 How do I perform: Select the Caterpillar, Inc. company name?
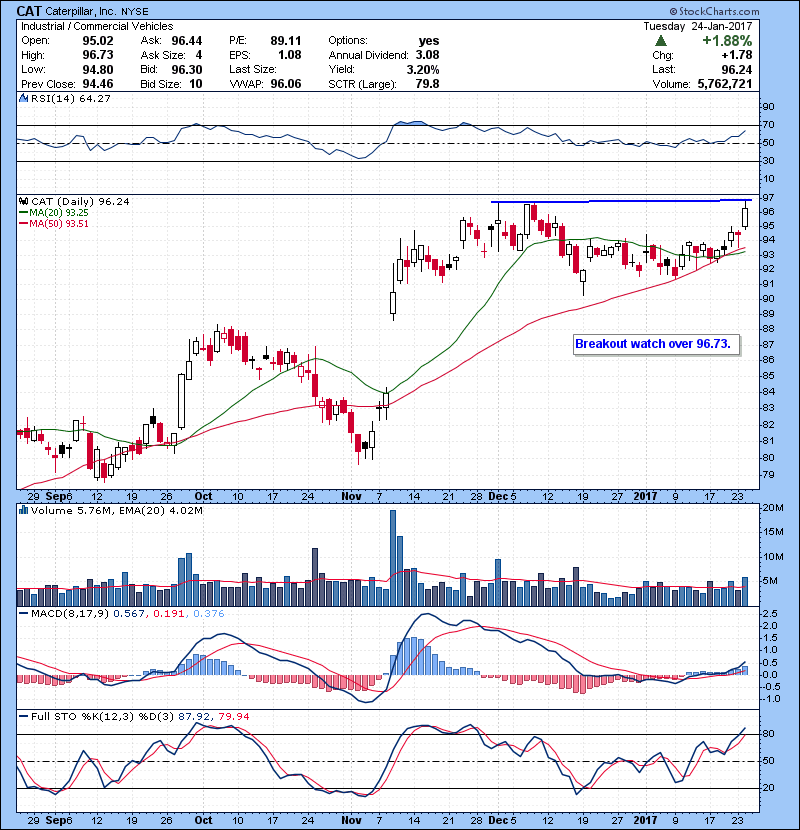[x=81, y=11]
